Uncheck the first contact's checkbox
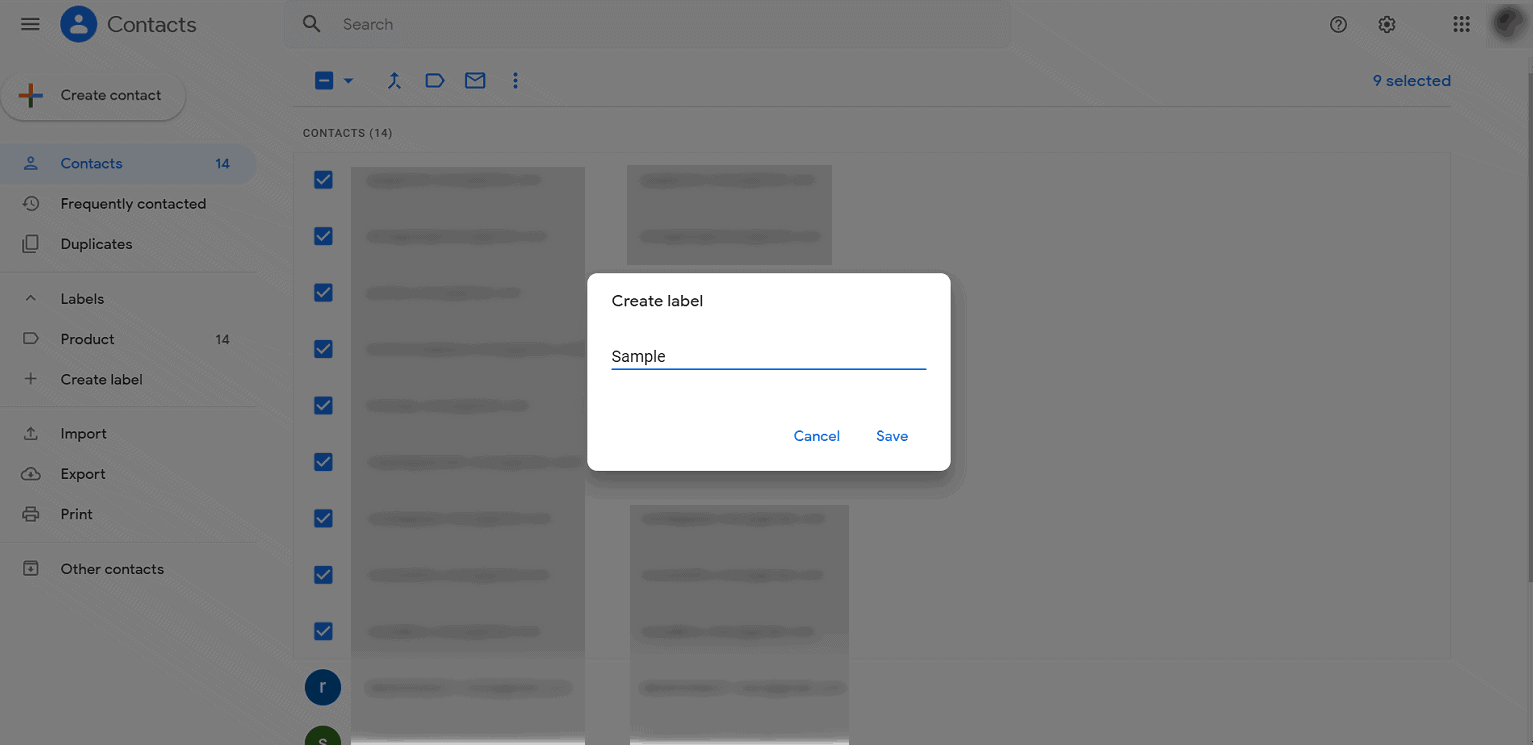Screen dimensions: 1533x745 pyautogui.click(x=323, y=179)
